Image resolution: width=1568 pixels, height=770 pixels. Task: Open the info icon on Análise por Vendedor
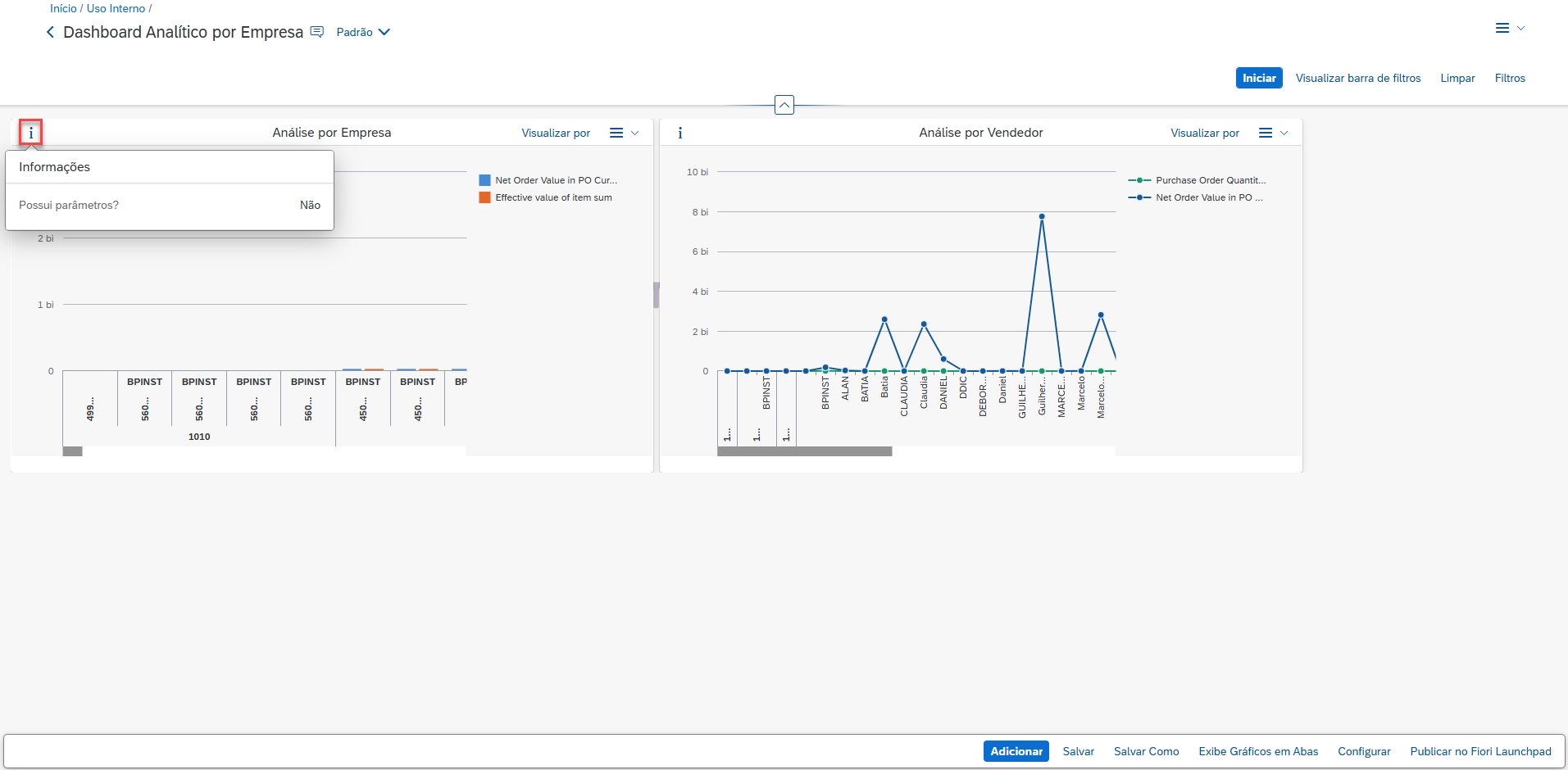680,133
